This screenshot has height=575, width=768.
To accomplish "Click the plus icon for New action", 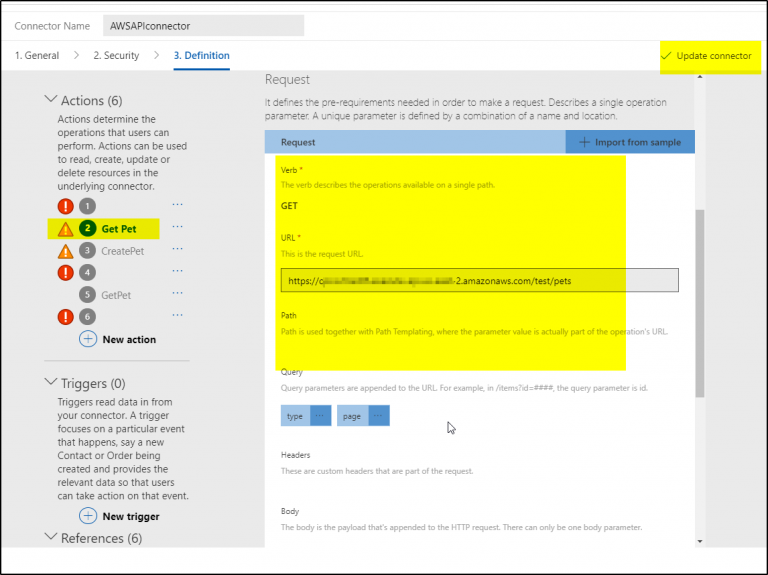I will [88, 339].
